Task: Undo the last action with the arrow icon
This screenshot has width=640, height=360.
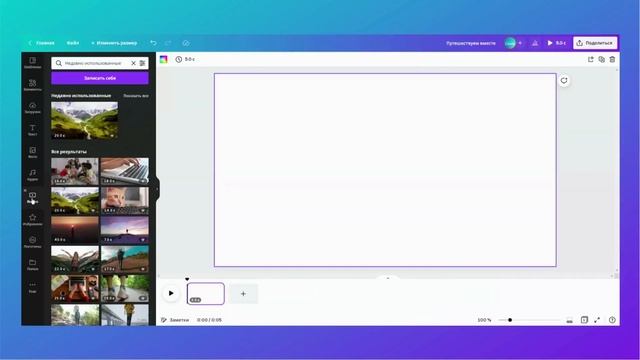Action: (x=153, y=43)
